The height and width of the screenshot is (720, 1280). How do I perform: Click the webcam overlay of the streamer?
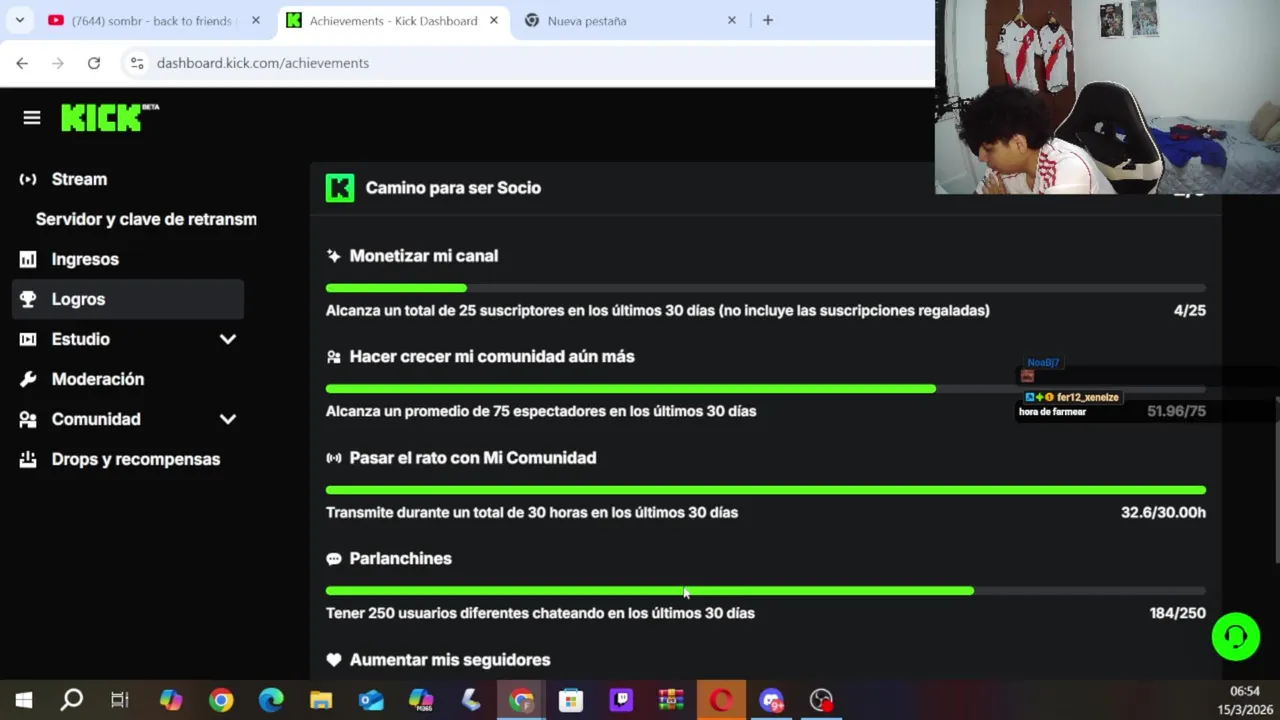pyautogui.click(x=1107, y=97)
